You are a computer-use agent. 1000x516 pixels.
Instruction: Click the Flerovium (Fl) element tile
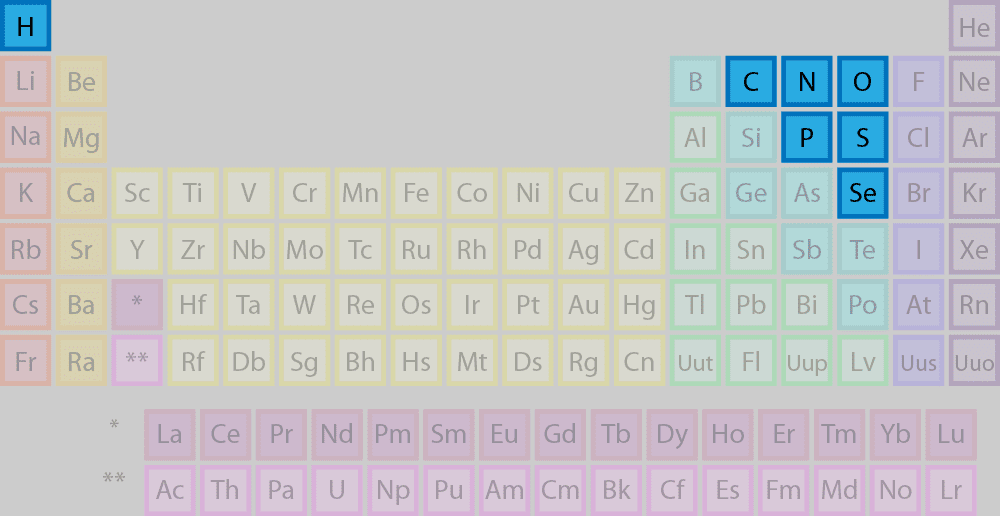click(x=751, y=361)
